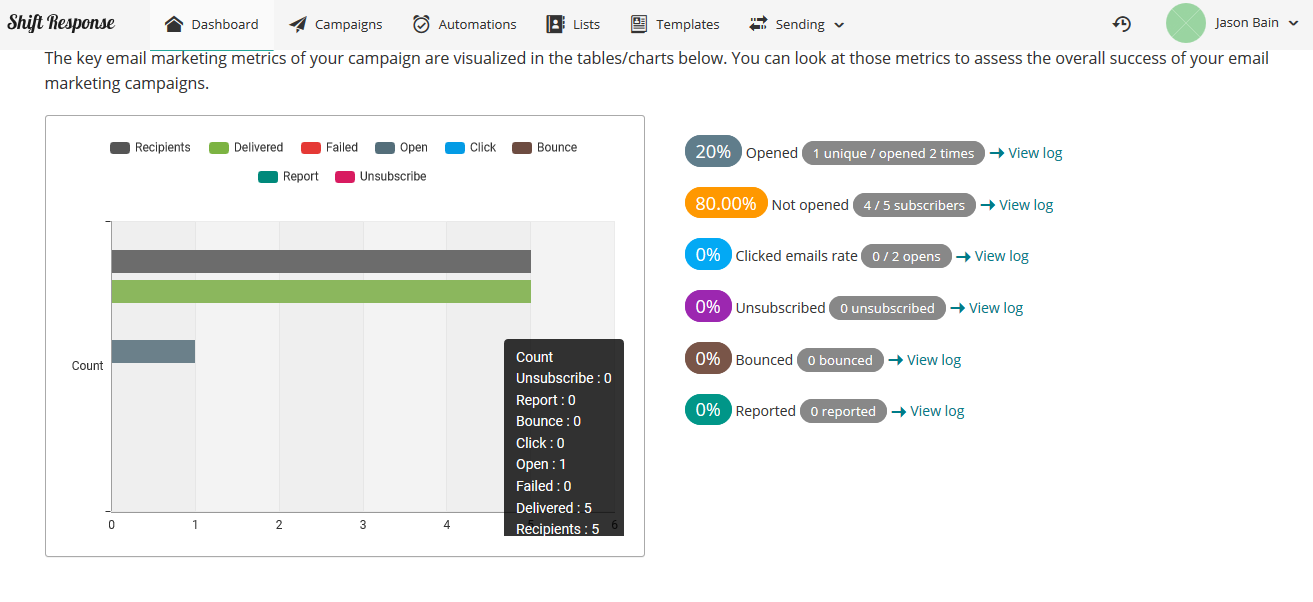1313x602 pixels.
Task: Click the Lists contact book icon
Action: tap(555, 24)
